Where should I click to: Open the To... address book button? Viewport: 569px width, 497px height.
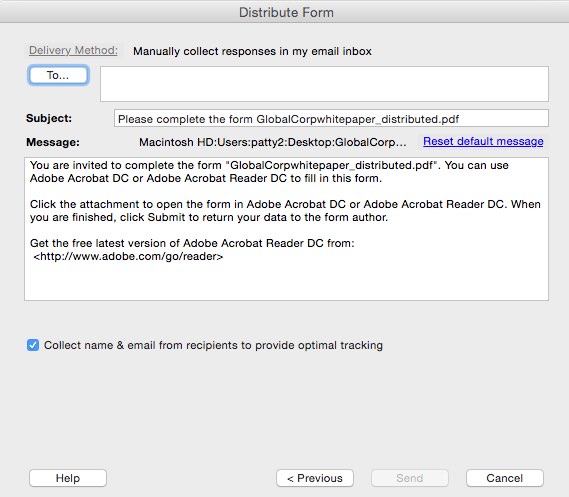click(58, 75)
